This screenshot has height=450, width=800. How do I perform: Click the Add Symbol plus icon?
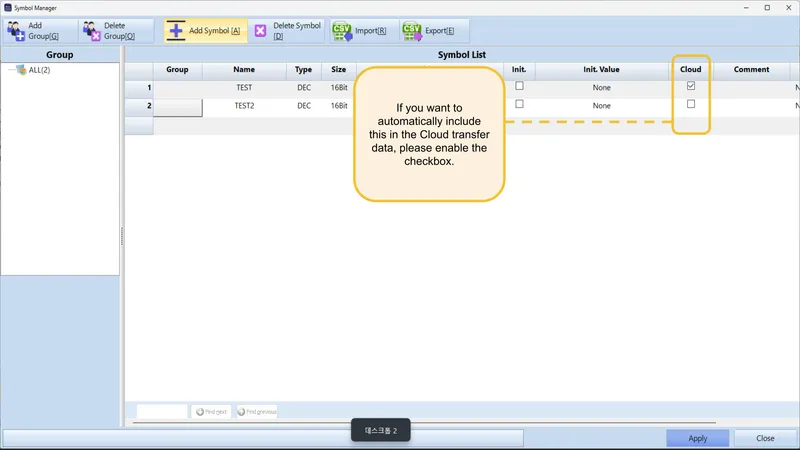click(x=176, y=31)
